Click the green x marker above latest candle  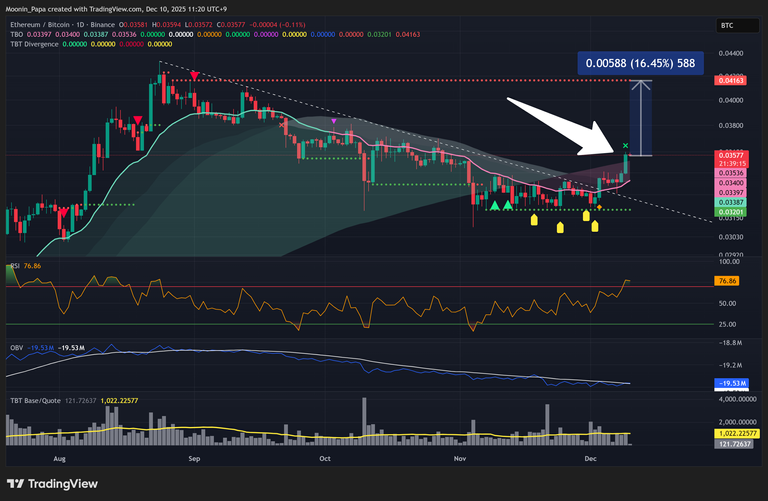pyautogui.click(x=625, y=146)
